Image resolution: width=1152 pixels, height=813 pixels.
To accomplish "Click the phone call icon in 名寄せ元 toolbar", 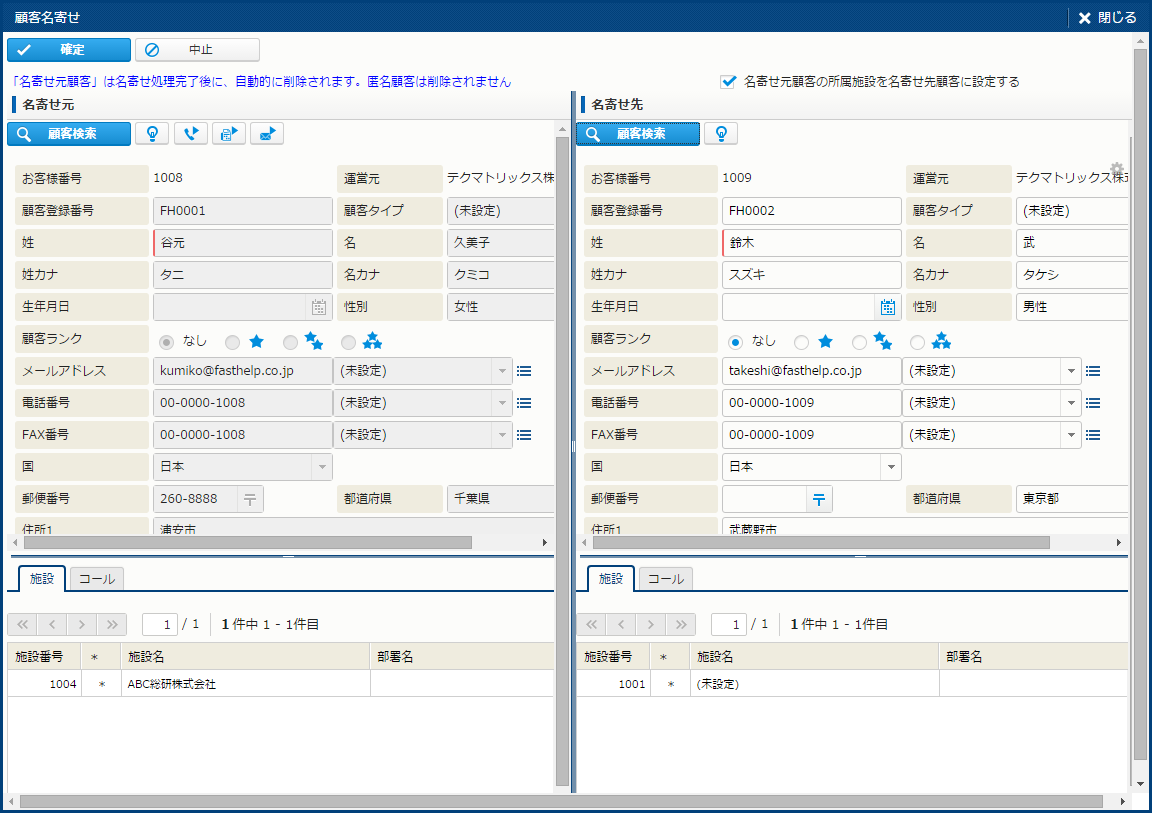I will pos(191,134).
